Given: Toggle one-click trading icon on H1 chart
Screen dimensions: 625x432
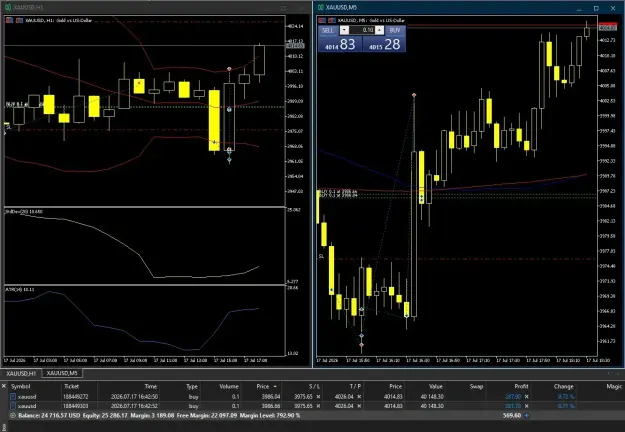Looking at the screenshot, I should click(x=9, y=20).
